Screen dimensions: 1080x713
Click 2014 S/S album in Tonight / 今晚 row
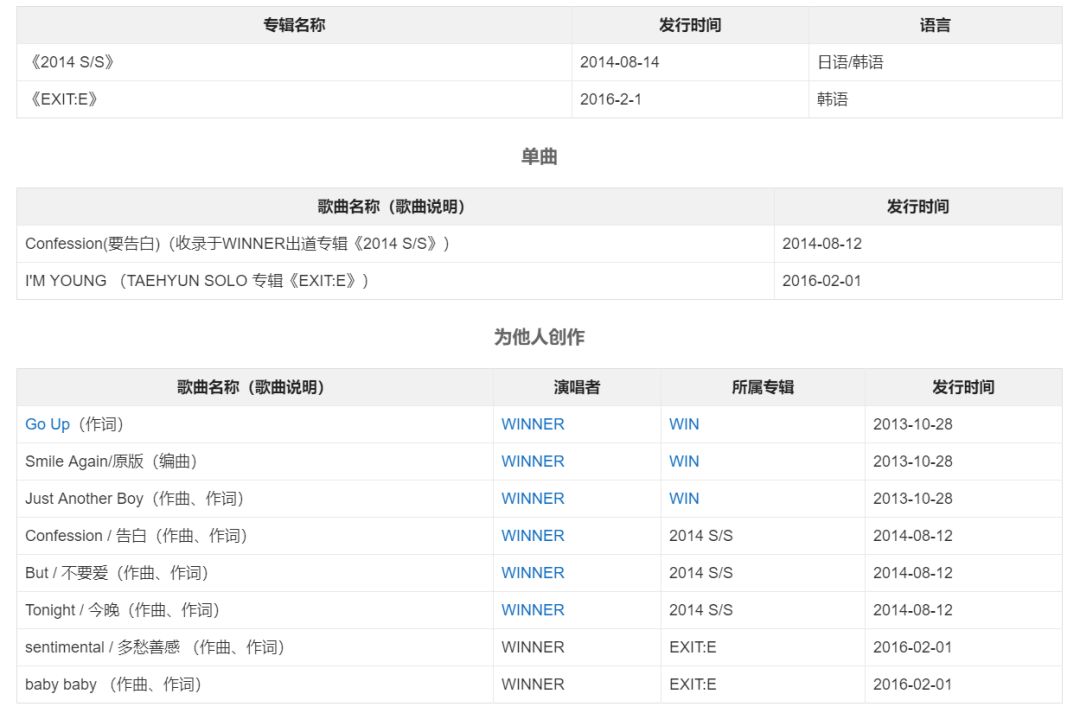(700, 610)
